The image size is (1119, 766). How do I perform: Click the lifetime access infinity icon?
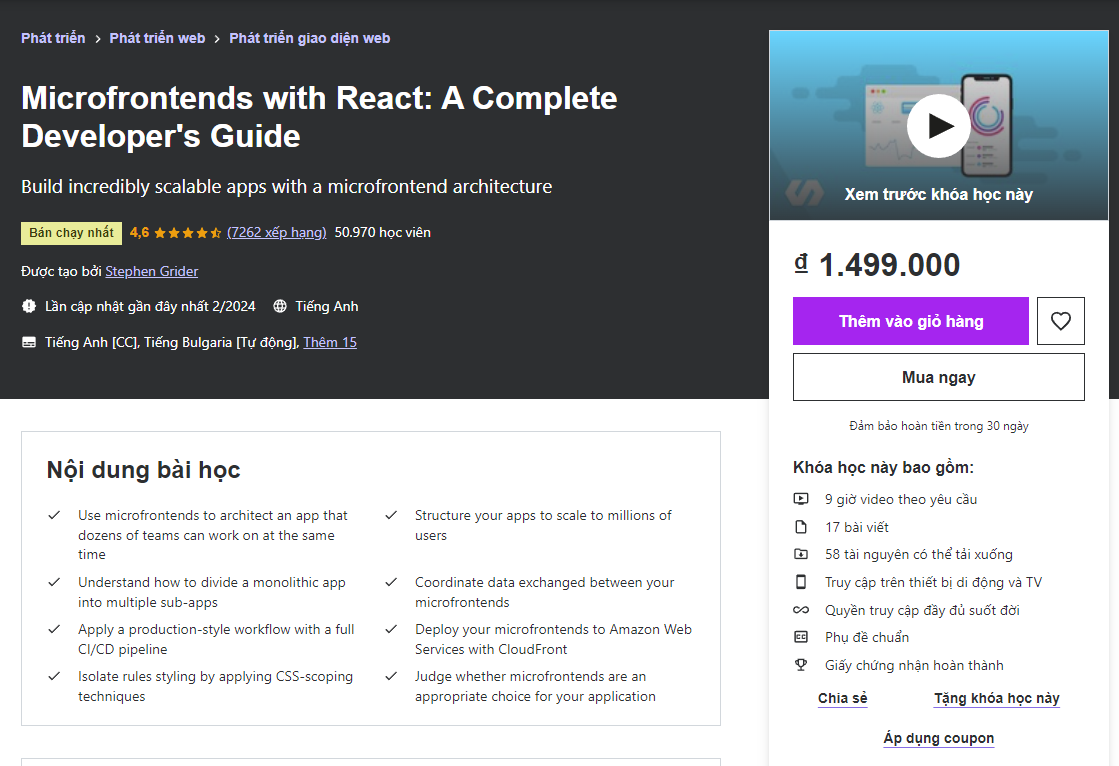pos(801,610)
